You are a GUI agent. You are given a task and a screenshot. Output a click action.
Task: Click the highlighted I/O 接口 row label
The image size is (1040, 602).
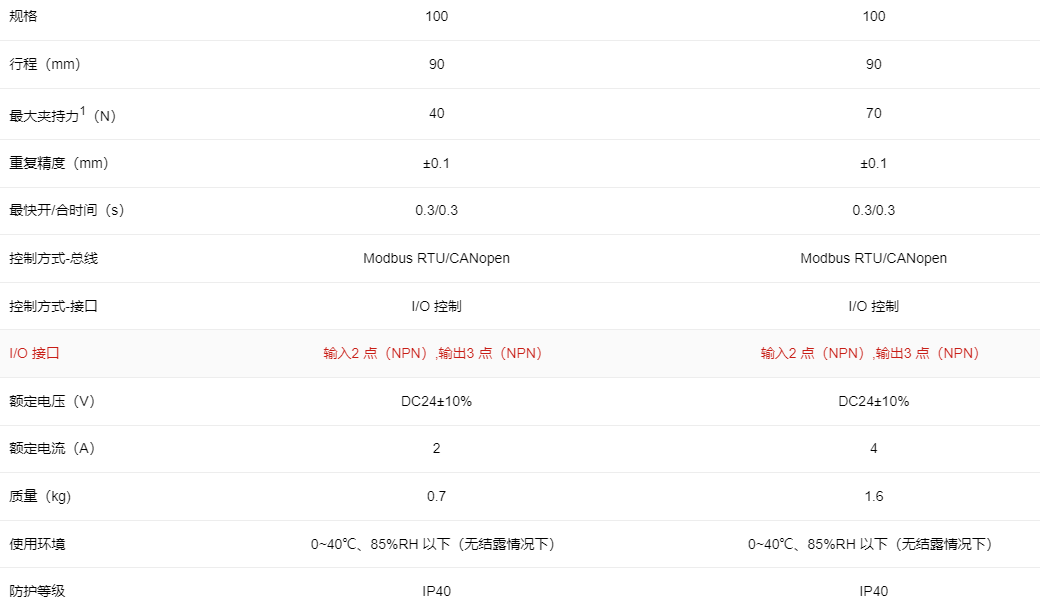click(x=35, y=353)
